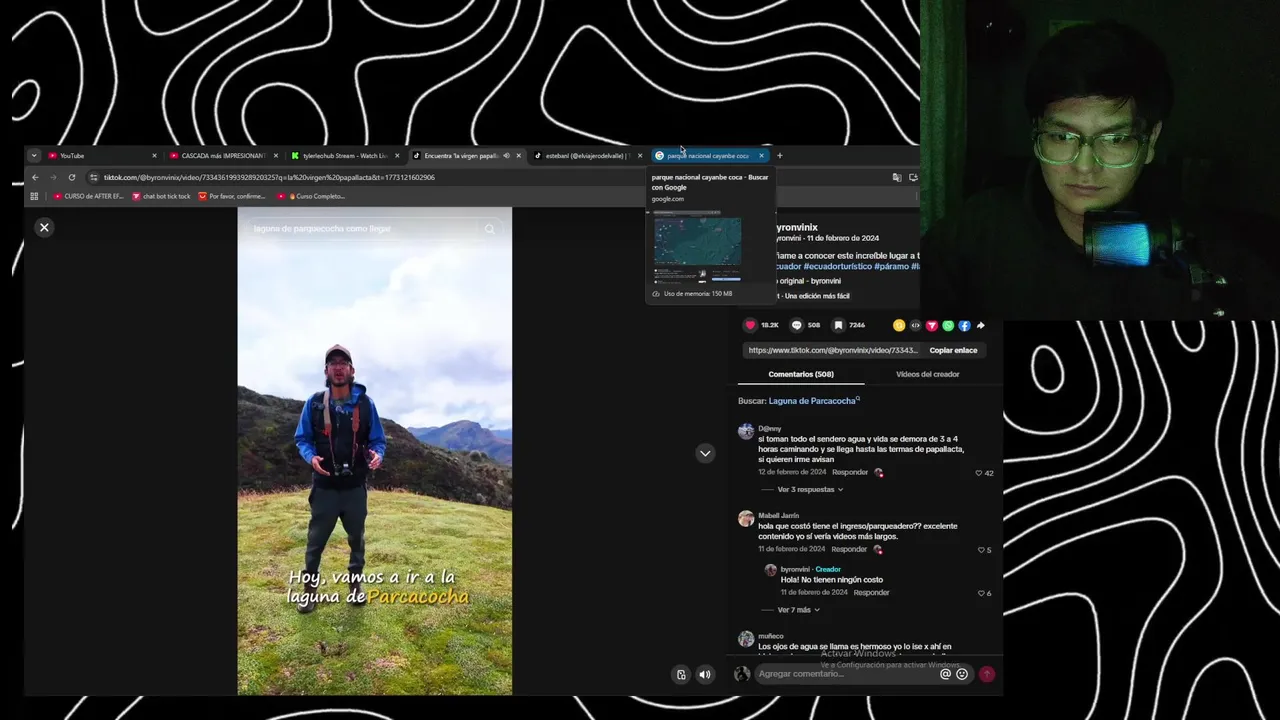Open the tab search dropdown arrow
This screenshot has width=1280, height=720.
pos(34,156)
